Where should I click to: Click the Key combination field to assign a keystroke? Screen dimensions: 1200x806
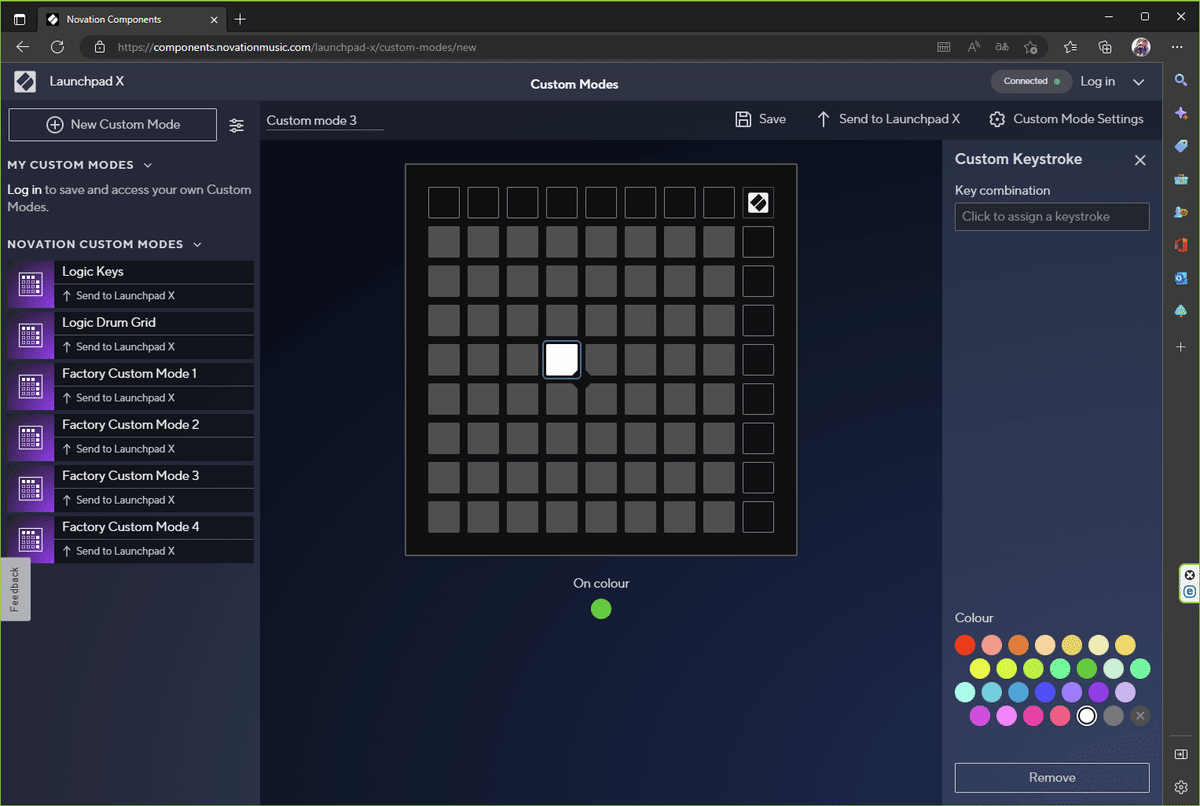coord(1052,217)
